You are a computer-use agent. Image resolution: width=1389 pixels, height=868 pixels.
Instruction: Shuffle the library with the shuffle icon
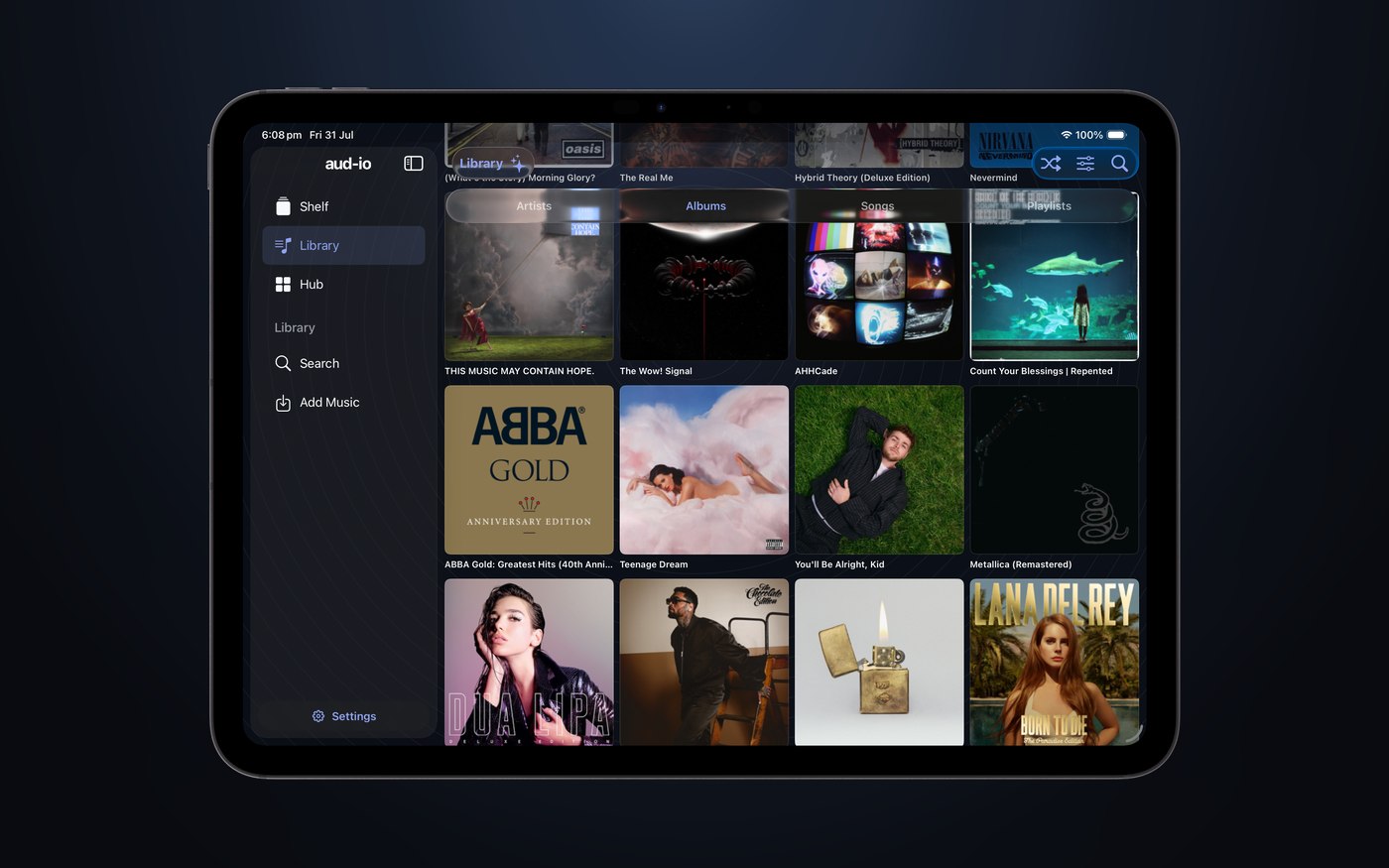click(1051, 164)
